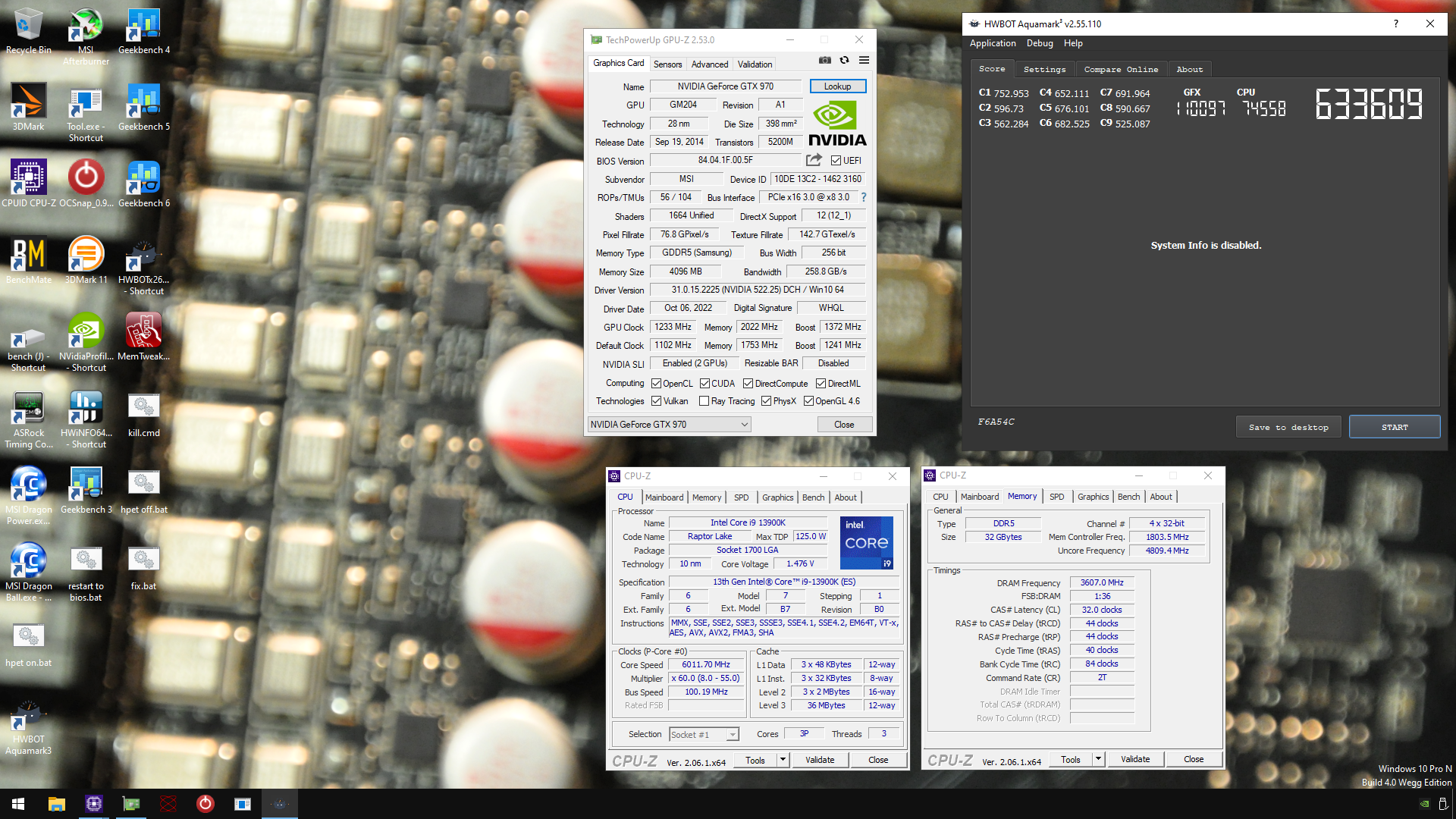Viewport: 1456px width, 819px height.
Task: Toggle CUDA checkbox
Action: click(x=704, y=384)
